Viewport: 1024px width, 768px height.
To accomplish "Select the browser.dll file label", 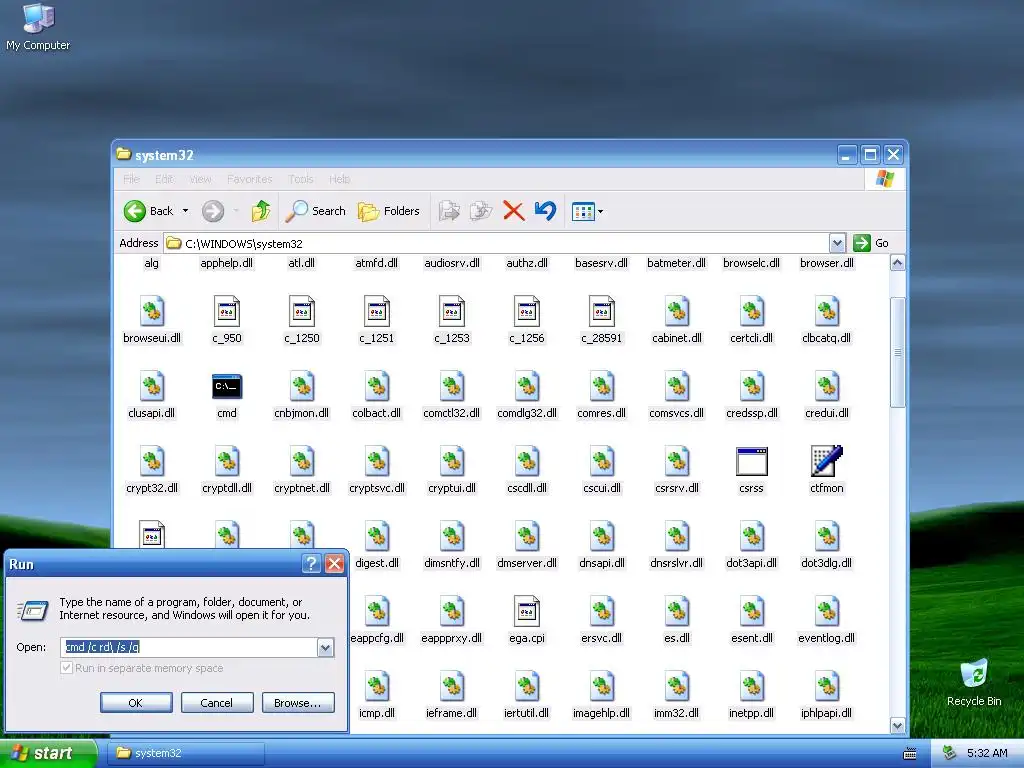I will coord(827,263).
